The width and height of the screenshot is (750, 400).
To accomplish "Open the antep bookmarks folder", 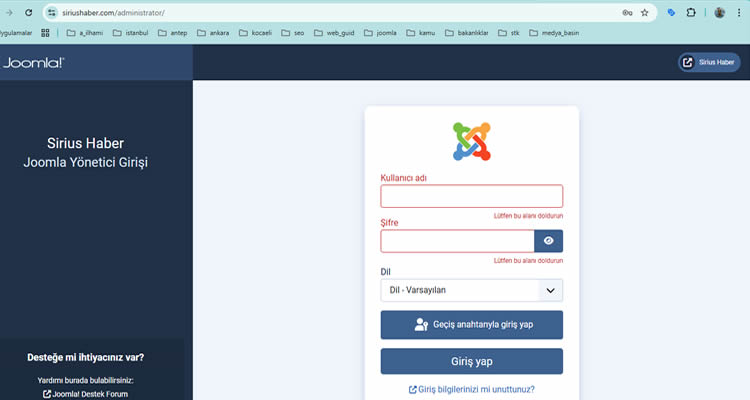I will click(173, 33).
